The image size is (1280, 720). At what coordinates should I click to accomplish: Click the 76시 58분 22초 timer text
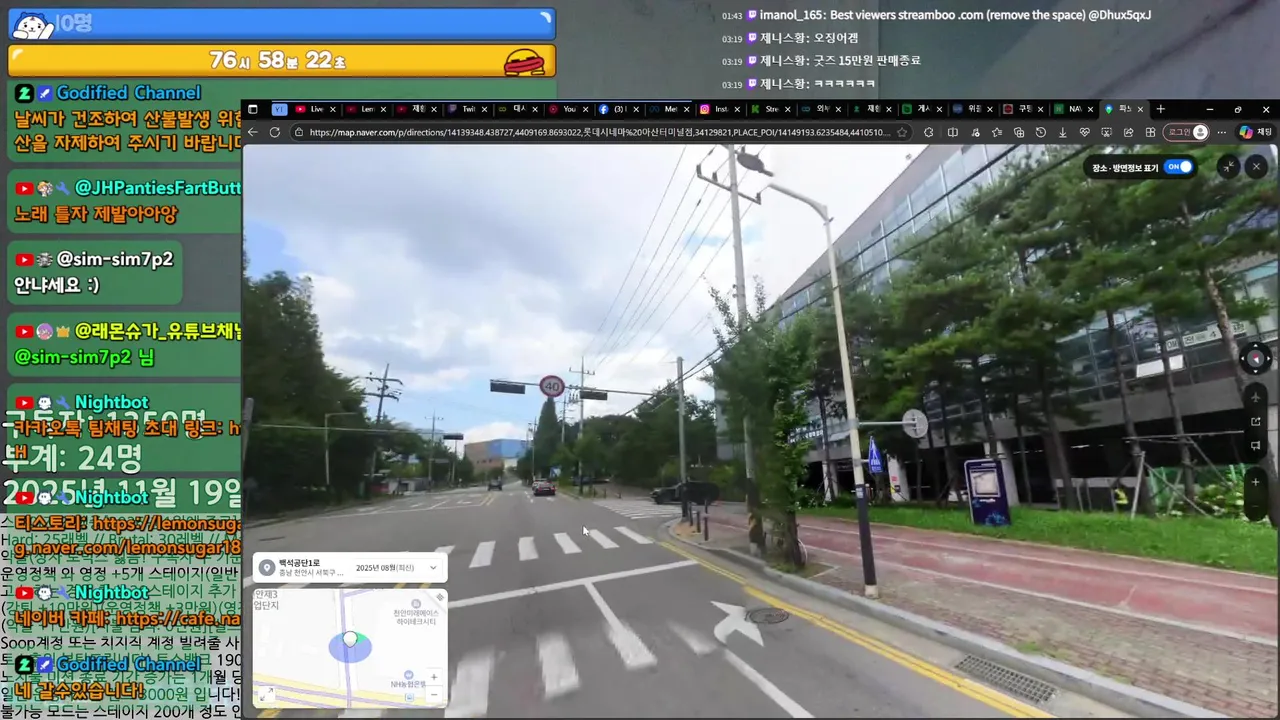[x=278, y=61]
